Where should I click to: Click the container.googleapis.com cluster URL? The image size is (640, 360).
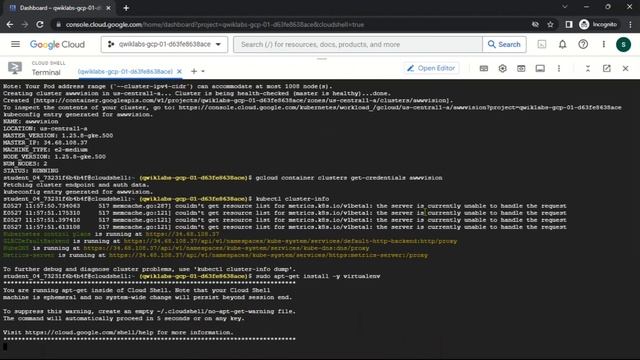[242, 100]
